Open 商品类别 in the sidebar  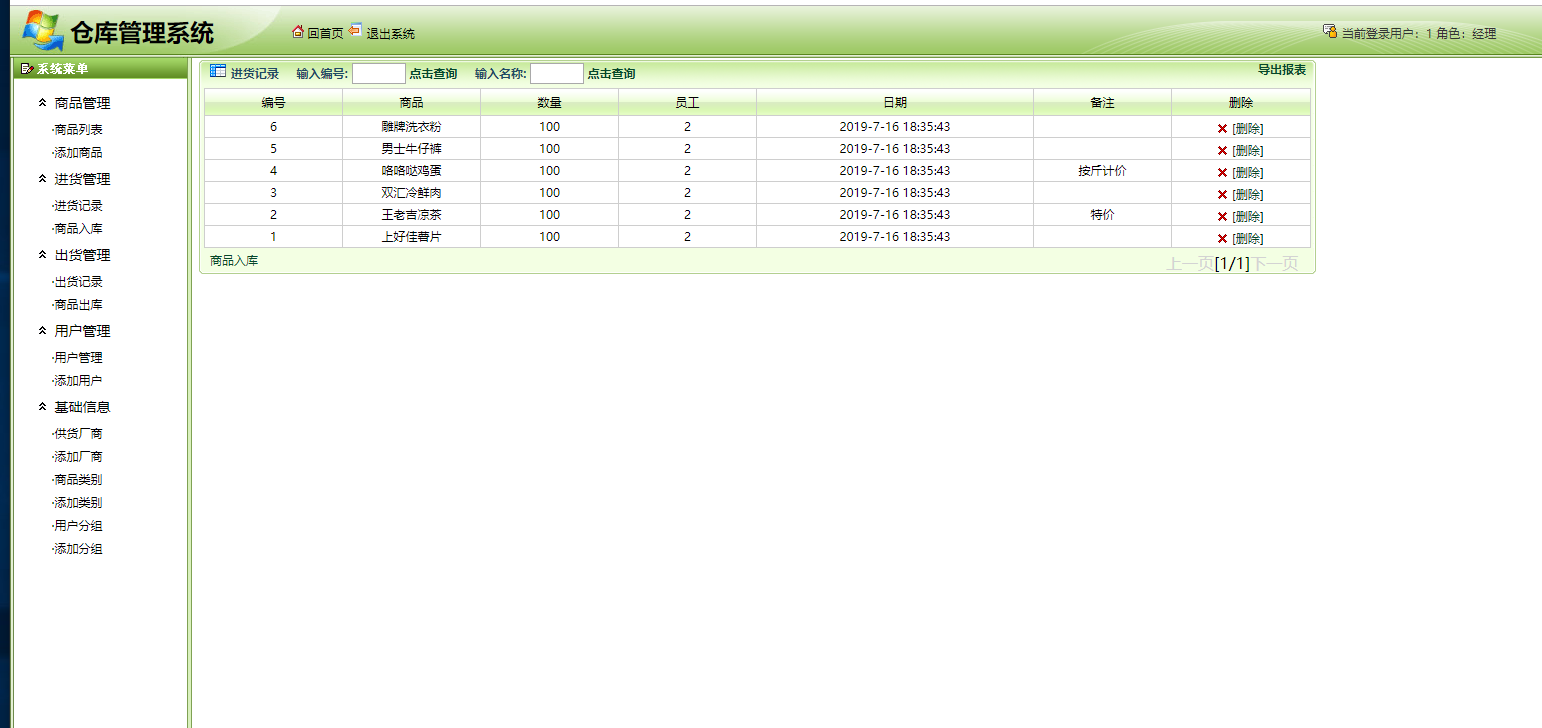tap(78, 480)
